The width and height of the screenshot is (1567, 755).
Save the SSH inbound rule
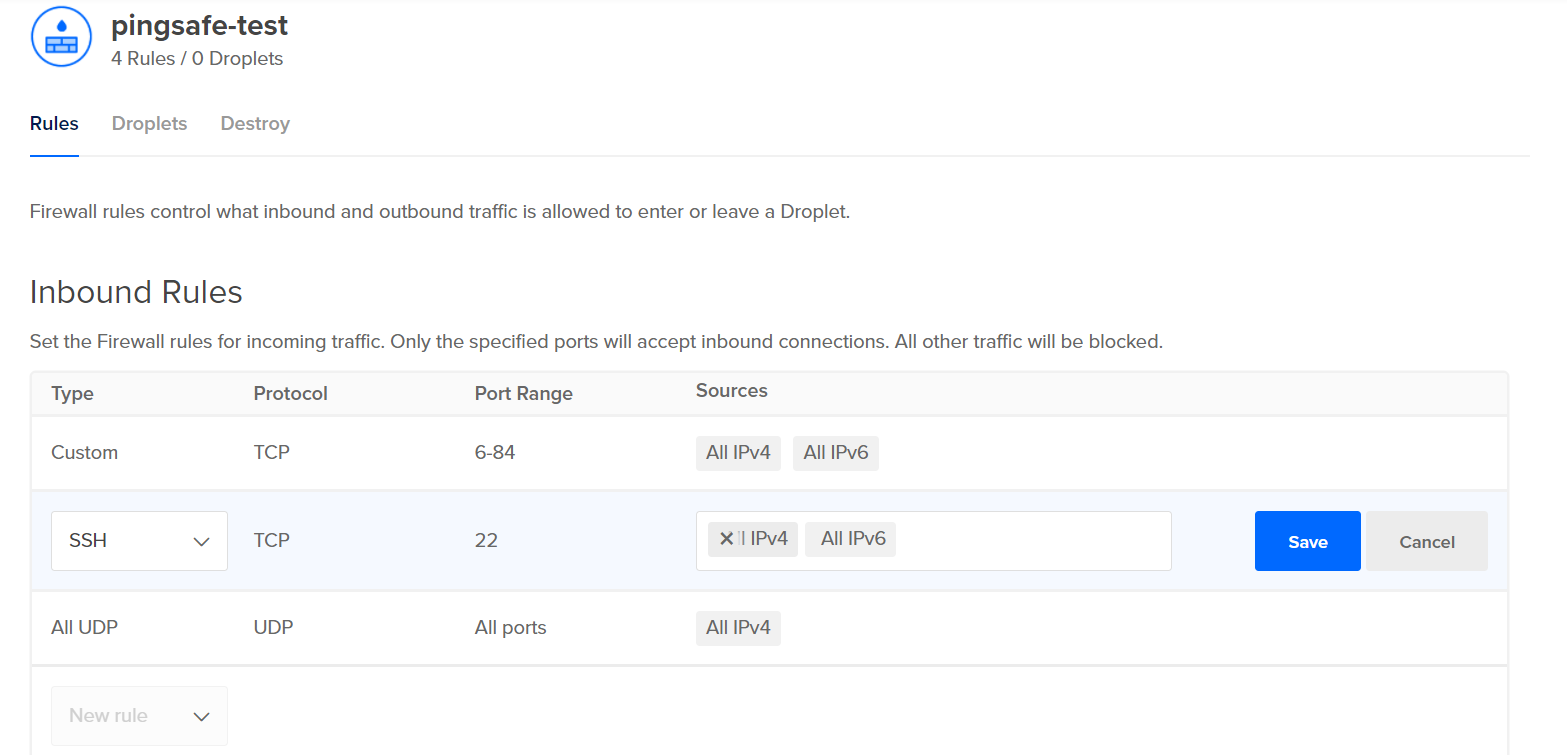click(1307, 541)
